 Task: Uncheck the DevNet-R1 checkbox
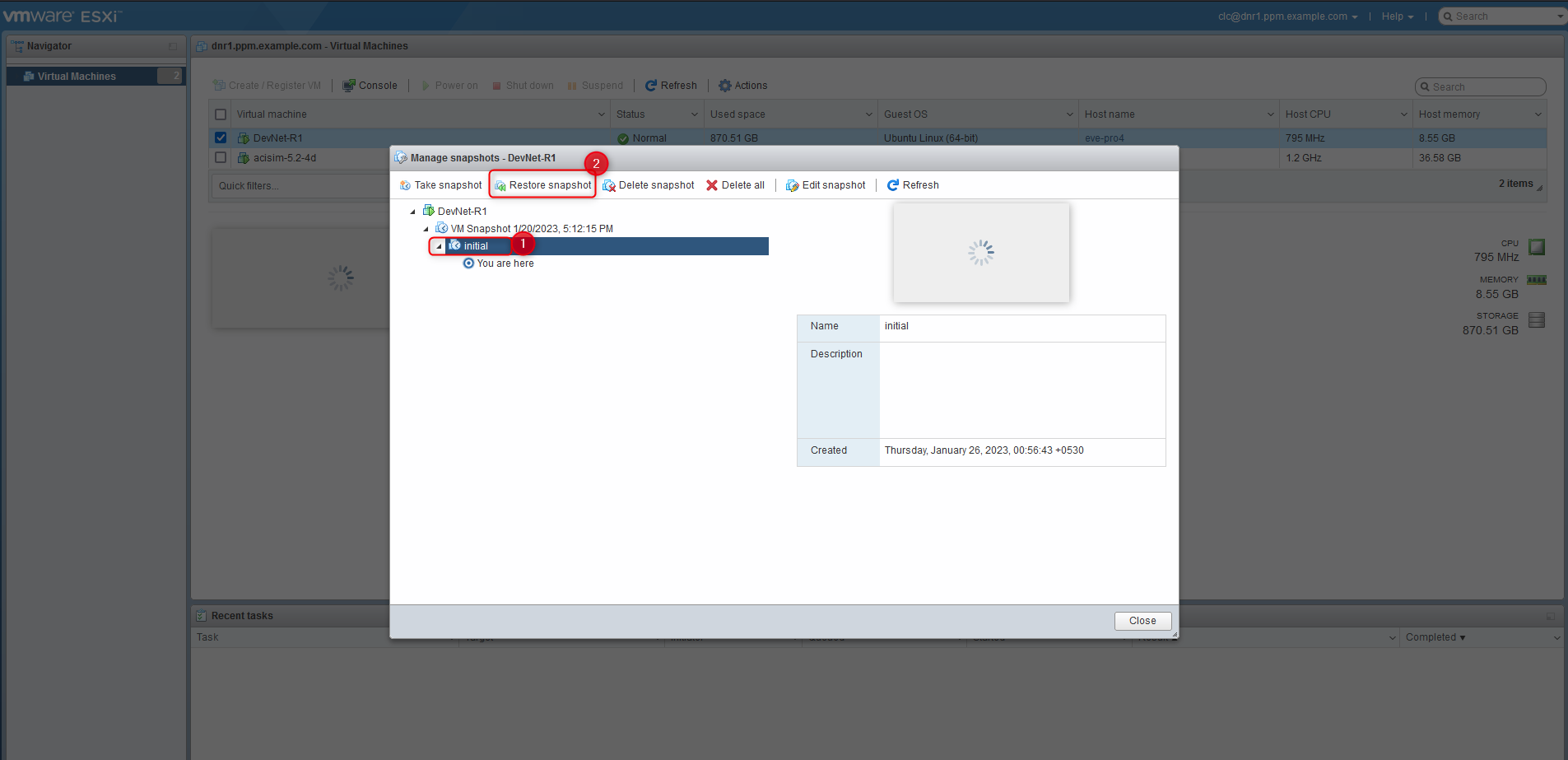click(221, 138)
